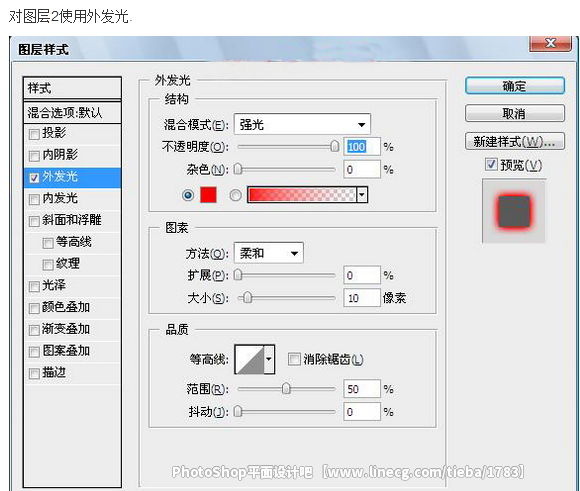
Task: Open the 方法 technique dropdown
Action: [269, 253]
